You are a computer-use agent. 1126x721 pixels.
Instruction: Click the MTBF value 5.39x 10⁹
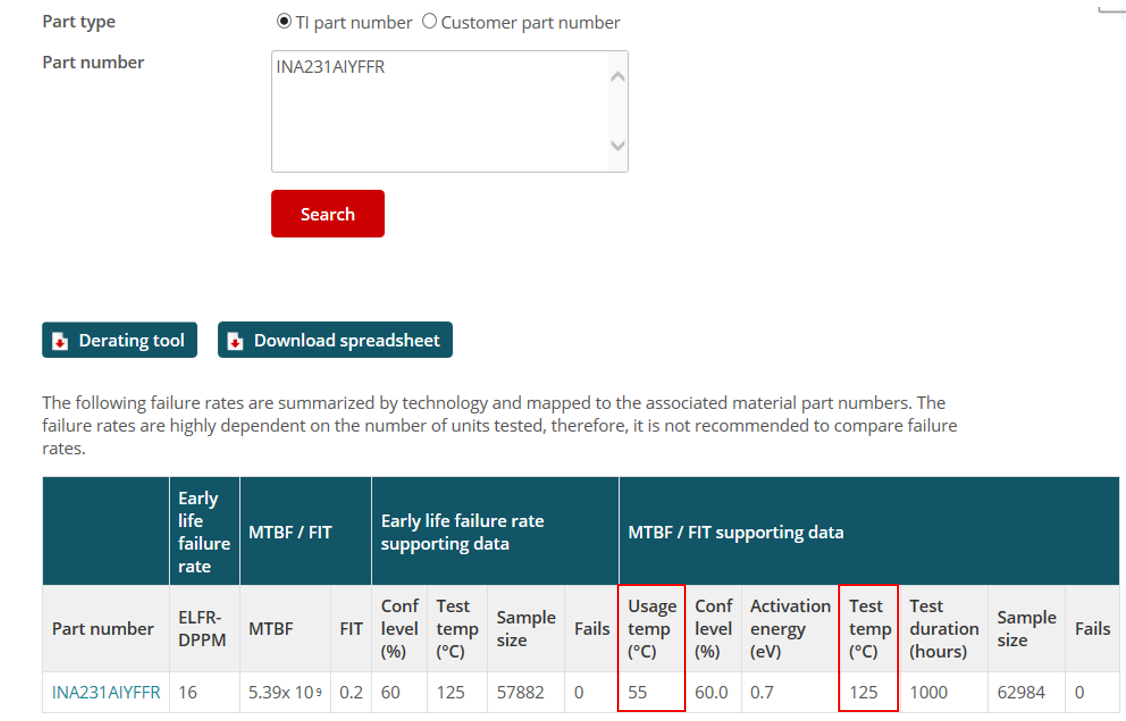tap(285, 692)
